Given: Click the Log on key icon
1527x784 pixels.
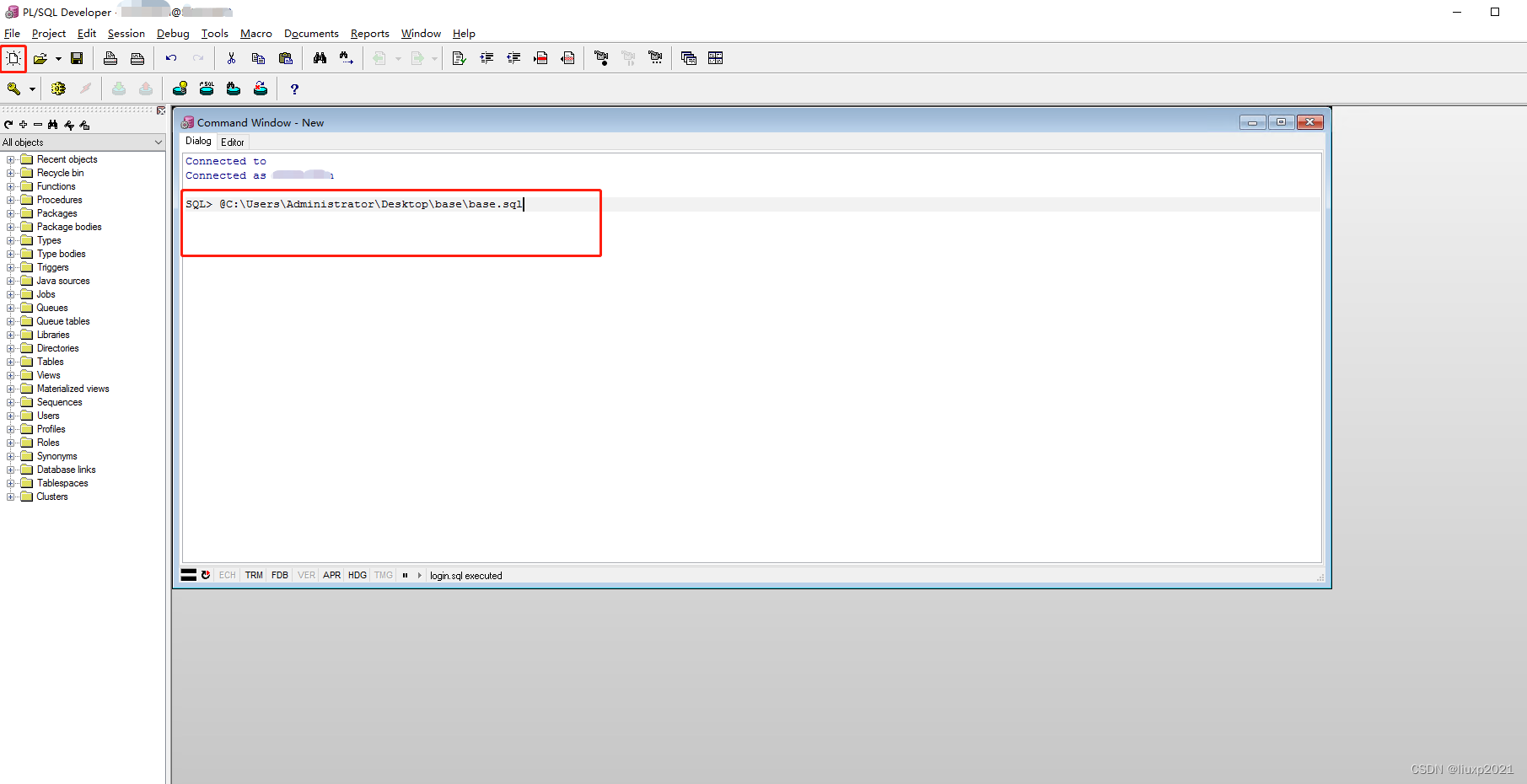Looking at the screenshot, I should point(13,89).
